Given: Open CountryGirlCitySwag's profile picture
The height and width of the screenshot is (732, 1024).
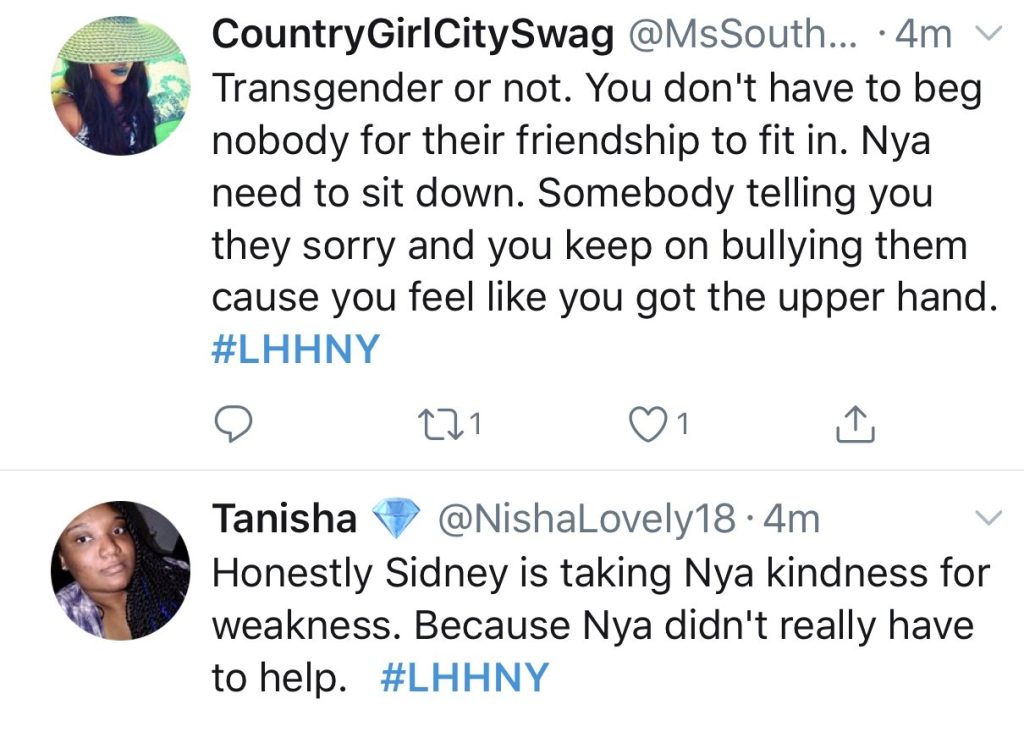Looking at the screenshot, I should click(x=121, y=86).
